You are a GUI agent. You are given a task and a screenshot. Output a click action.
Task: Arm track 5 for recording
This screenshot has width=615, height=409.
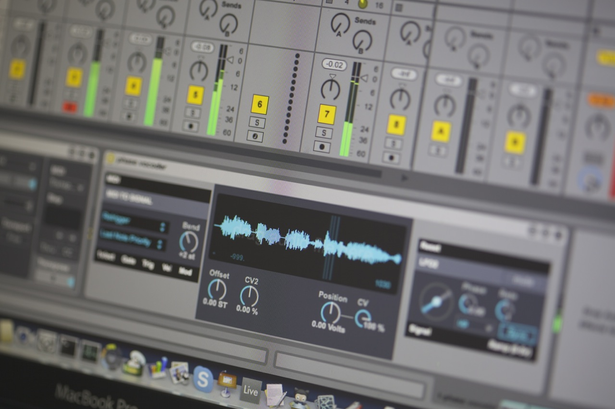[191, 126]
